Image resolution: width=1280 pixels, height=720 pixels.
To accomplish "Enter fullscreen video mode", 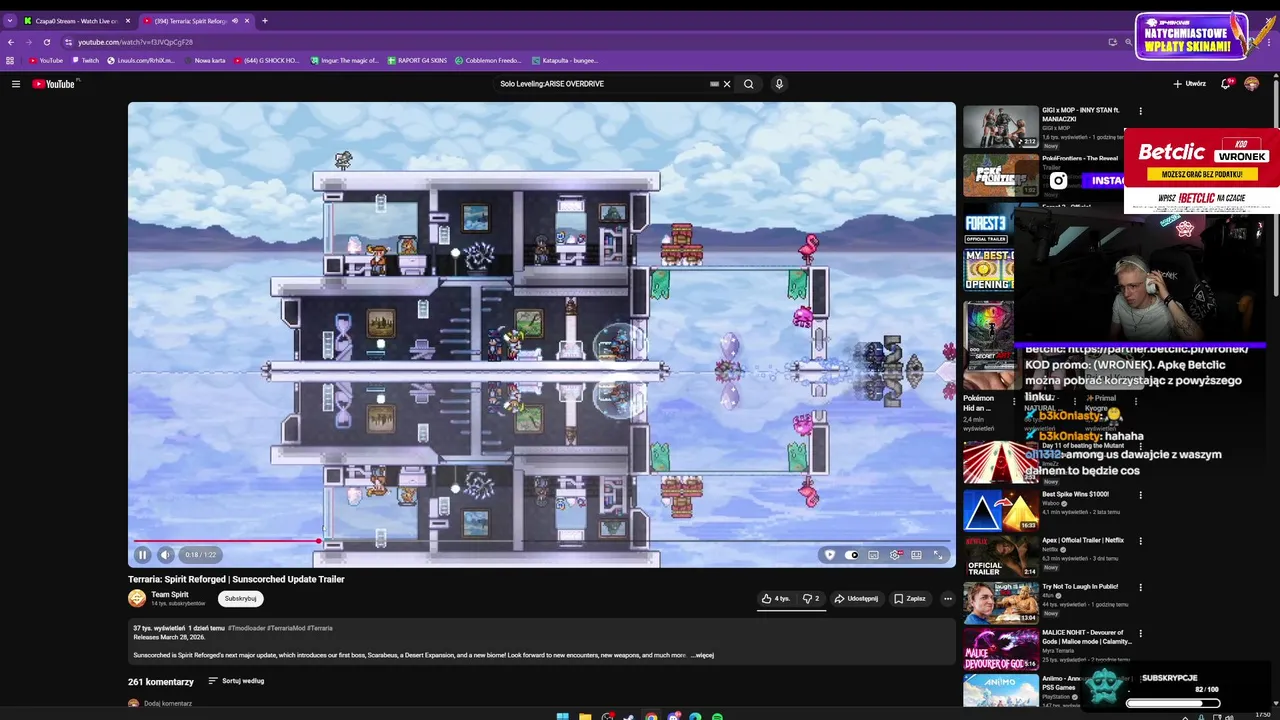I will pyautogui.click(x=938, y=555).
